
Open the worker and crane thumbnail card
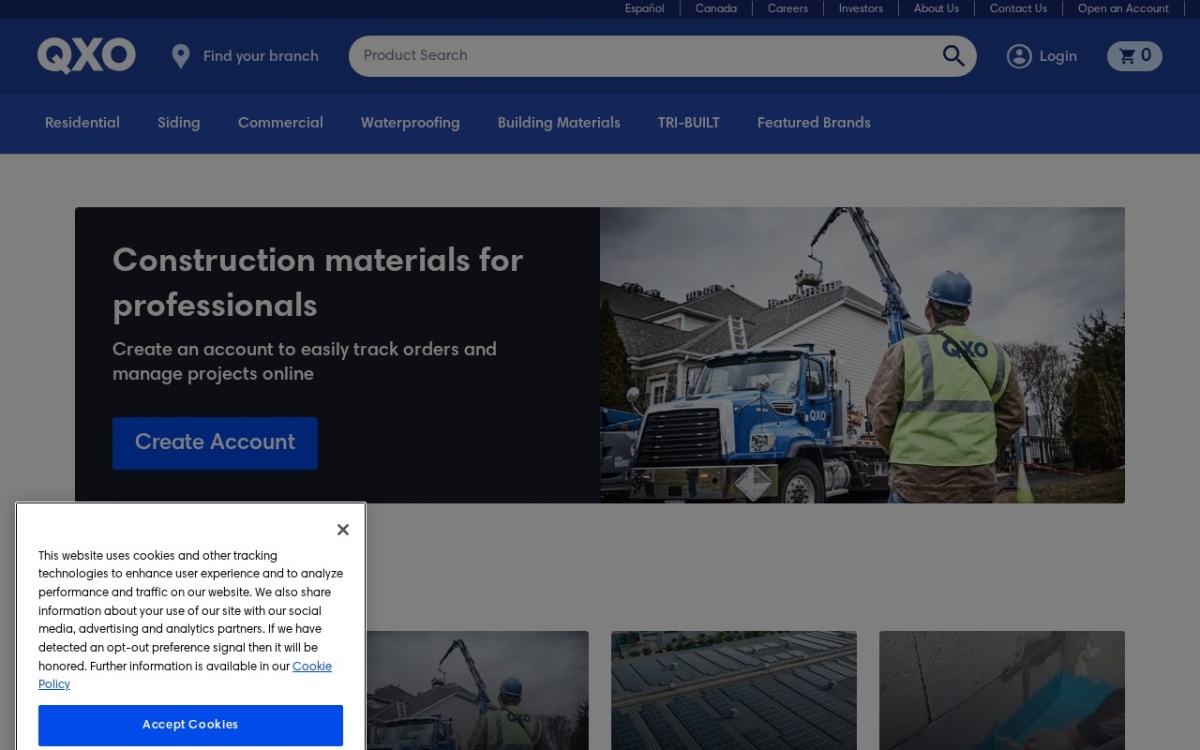tap(477, 690)
